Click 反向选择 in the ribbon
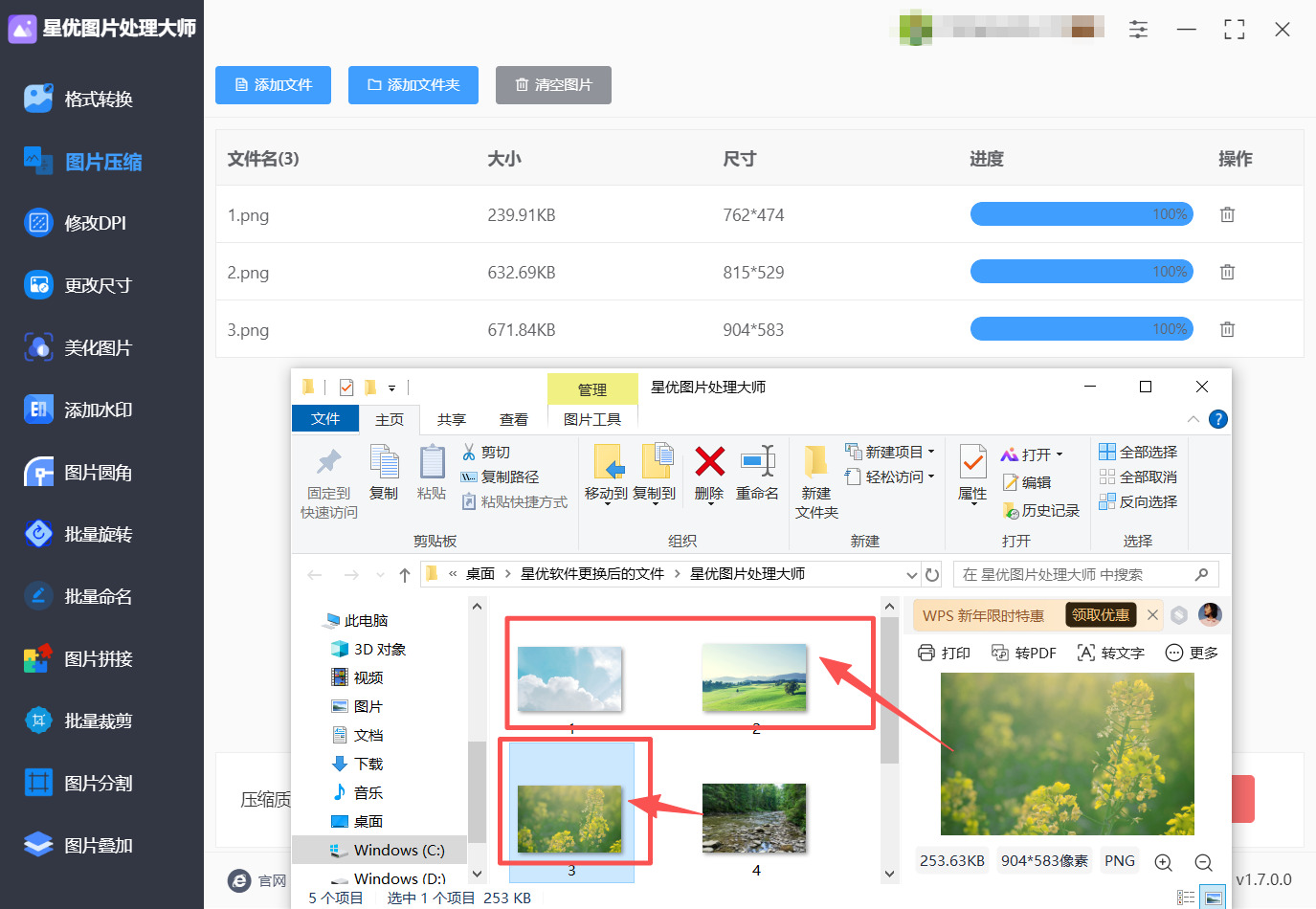 pos(1138,501)
